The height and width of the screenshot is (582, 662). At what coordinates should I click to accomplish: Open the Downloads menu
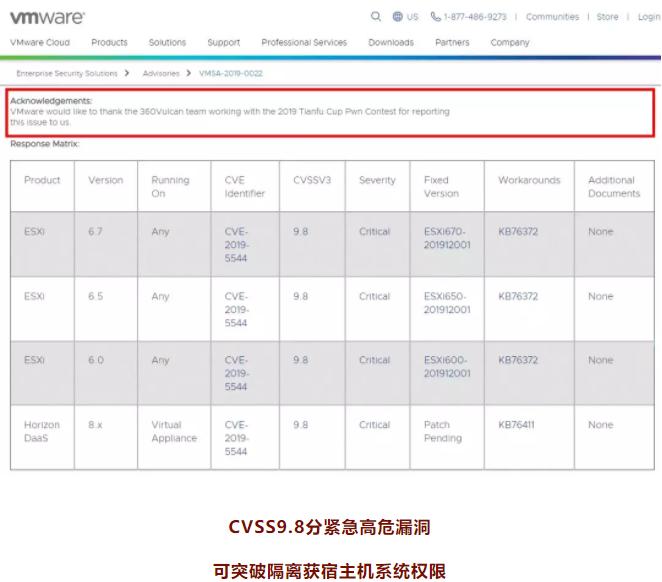click(391, 42)
